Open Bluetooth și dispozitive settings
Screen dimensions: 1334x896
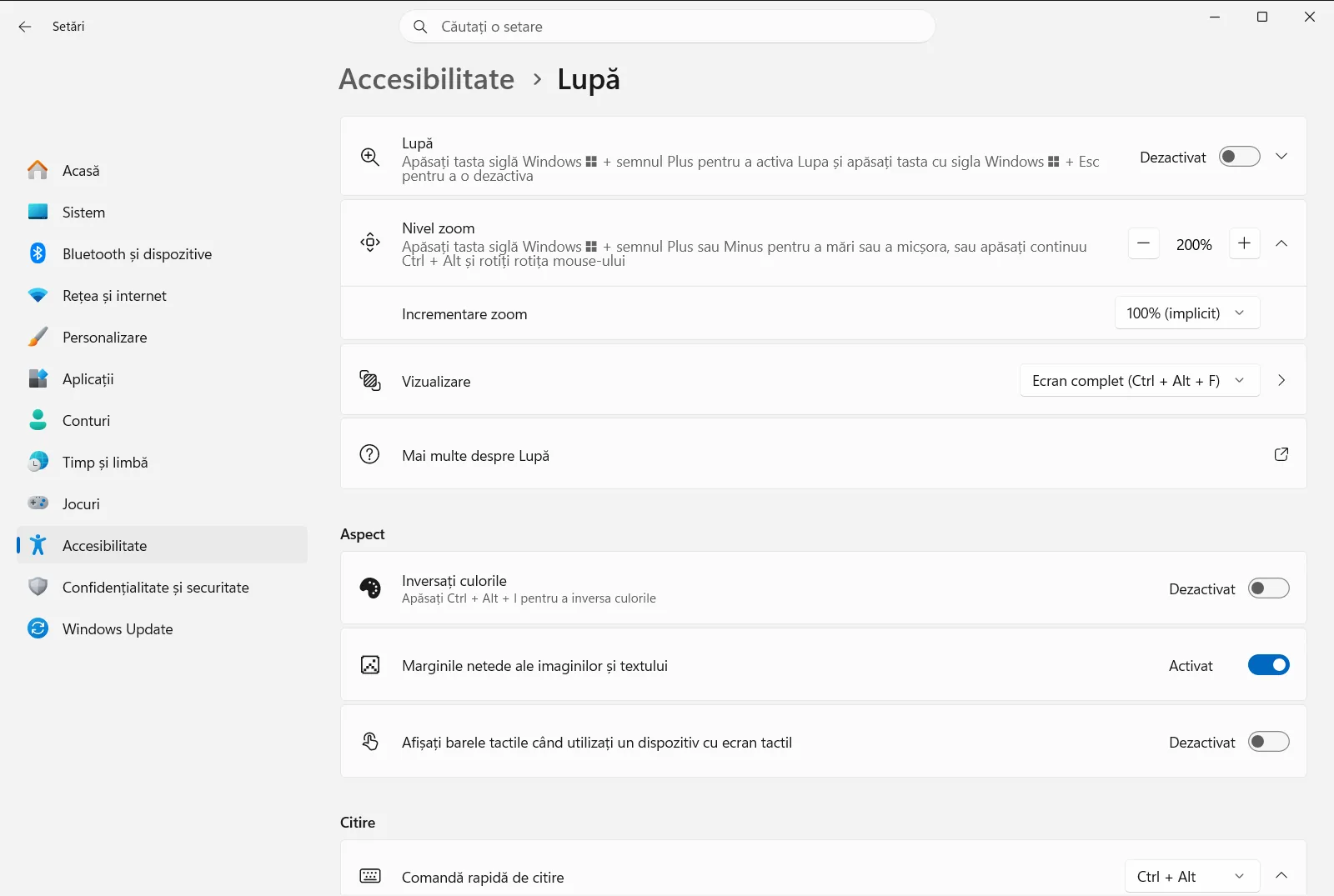coord(162,253)
